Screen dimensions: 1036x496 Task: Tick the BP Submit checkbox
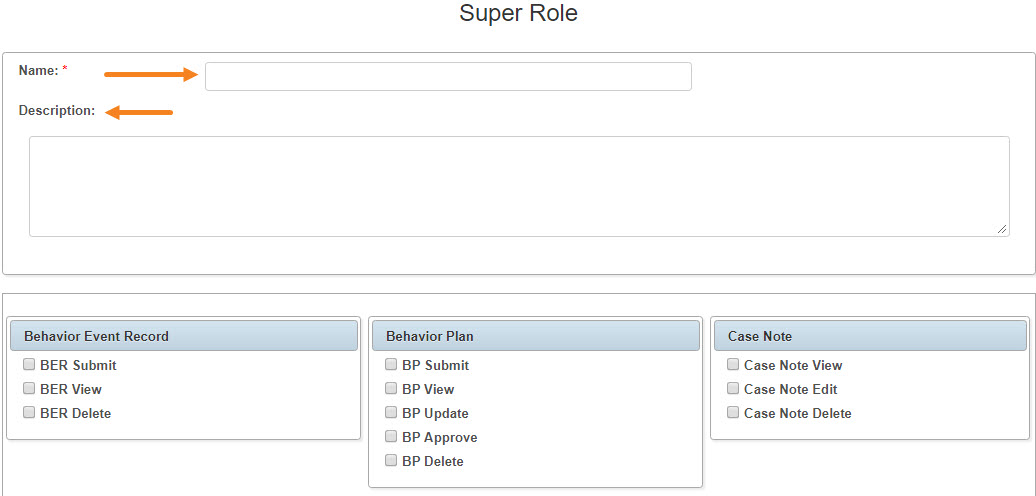click(391, 365)
